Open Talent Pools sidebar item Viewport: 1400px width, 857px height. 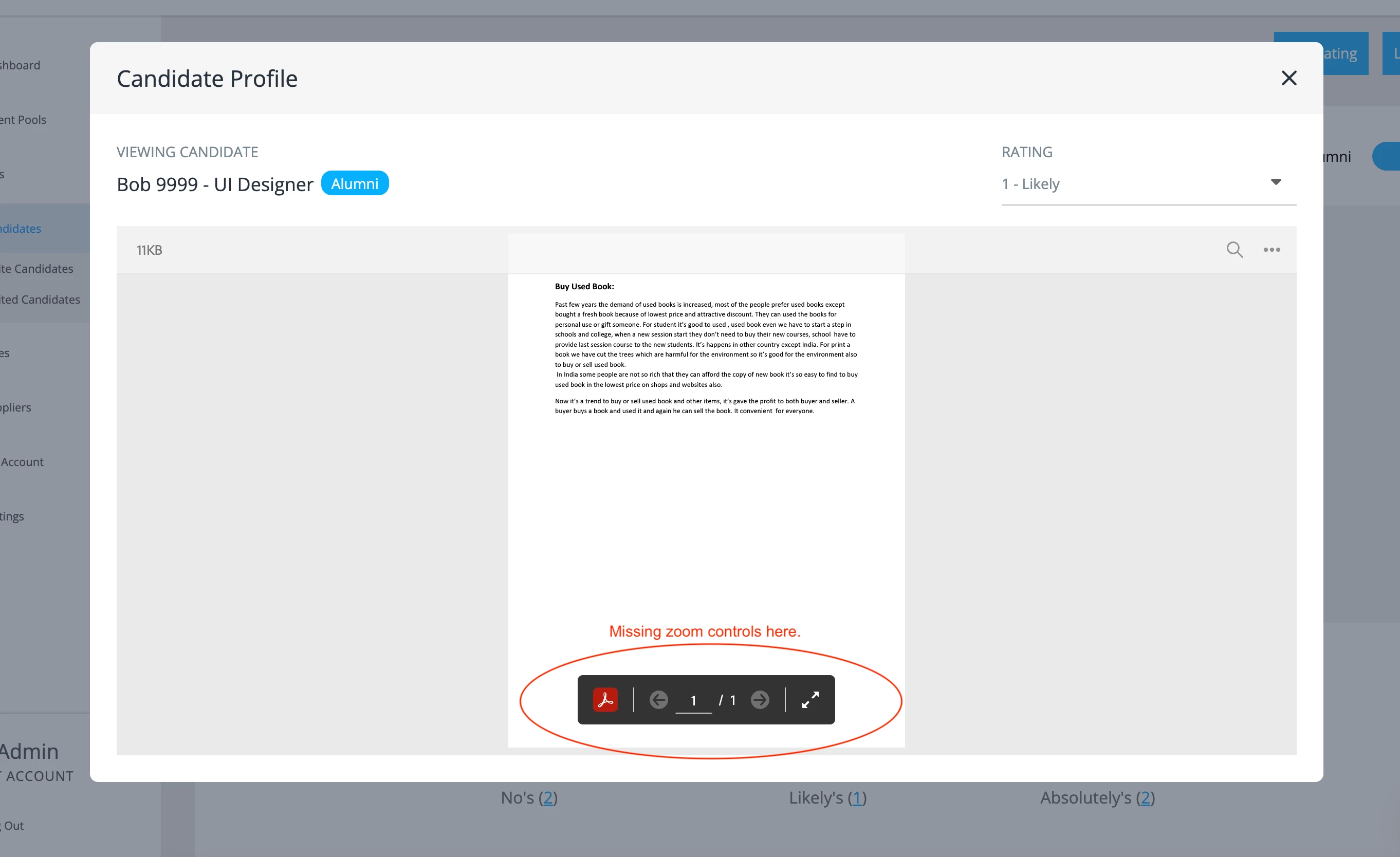(23, 120)
